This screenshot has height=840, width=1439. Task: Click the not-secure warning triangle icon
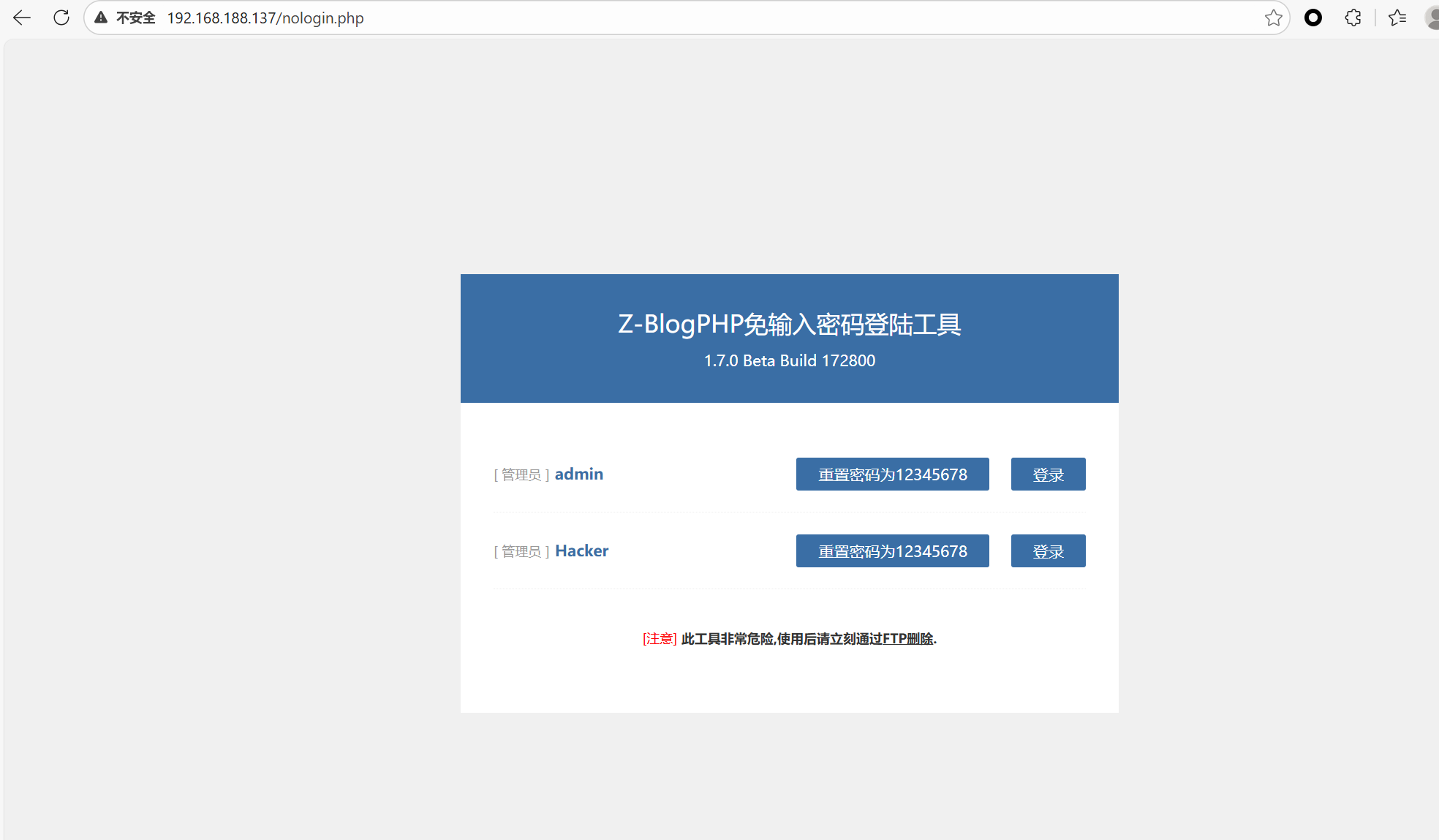tap(101, 18)
